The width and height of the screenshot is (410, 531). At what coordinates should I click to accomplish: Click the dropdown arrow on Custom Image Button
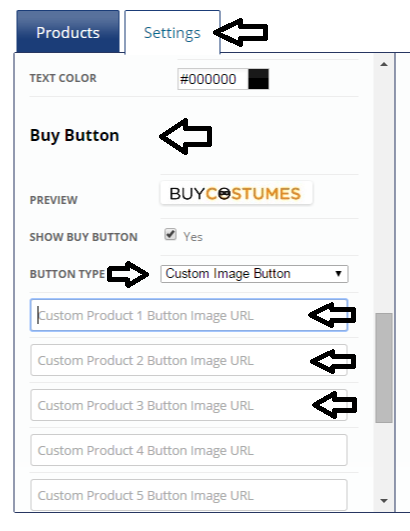(x=338, y=274)
